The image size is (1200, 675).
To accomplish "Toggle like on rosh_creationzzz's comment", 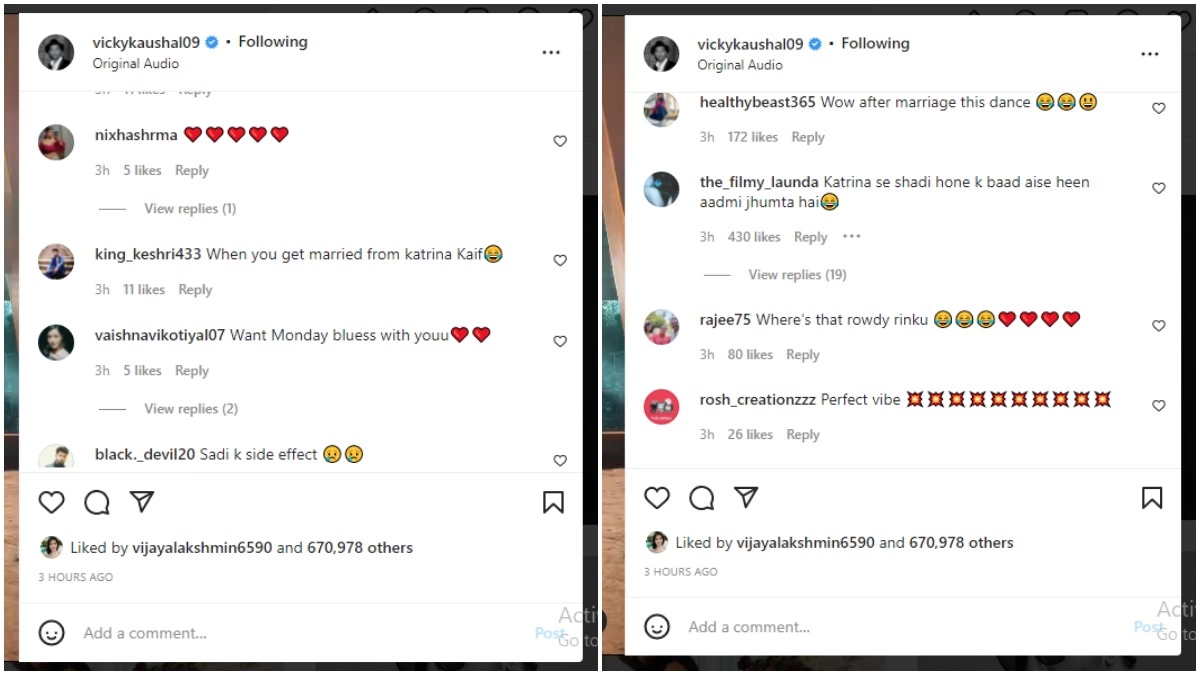I will (x=1159, y=406).
